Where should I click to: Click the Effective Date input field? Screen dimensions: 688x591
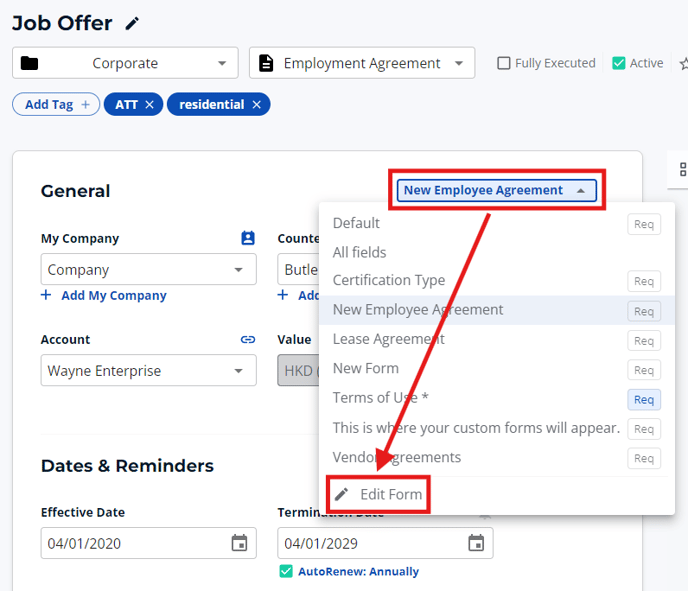[130, 543]
